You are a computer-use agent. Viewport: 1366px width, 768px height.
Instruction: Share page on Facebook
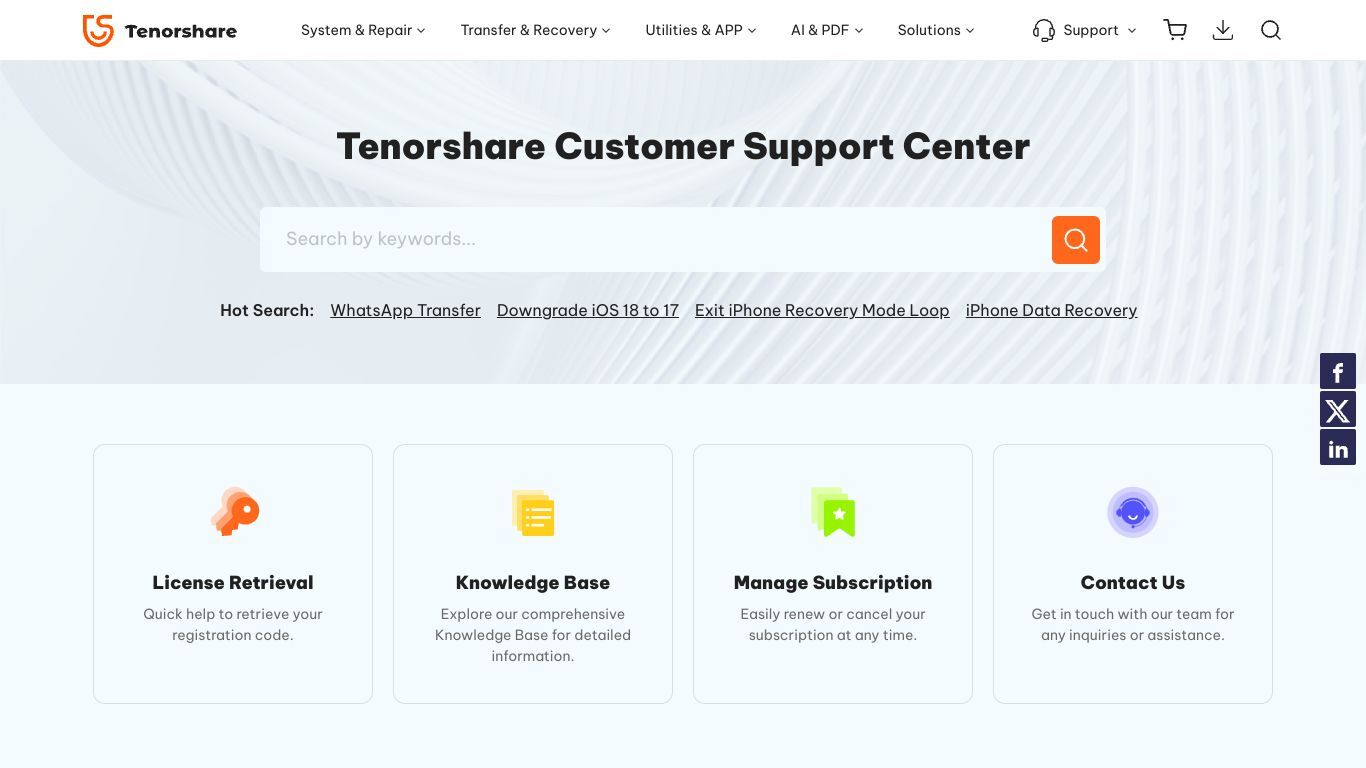point(1338,371)
